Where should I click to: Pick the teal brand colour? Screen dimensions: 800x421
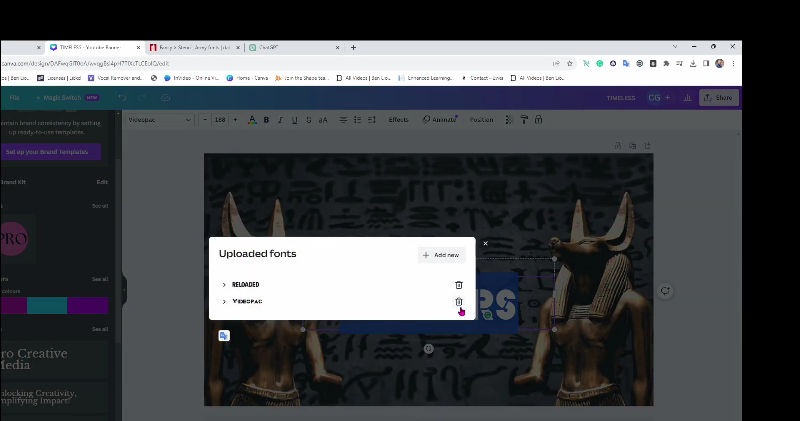(x=47, y=305)
